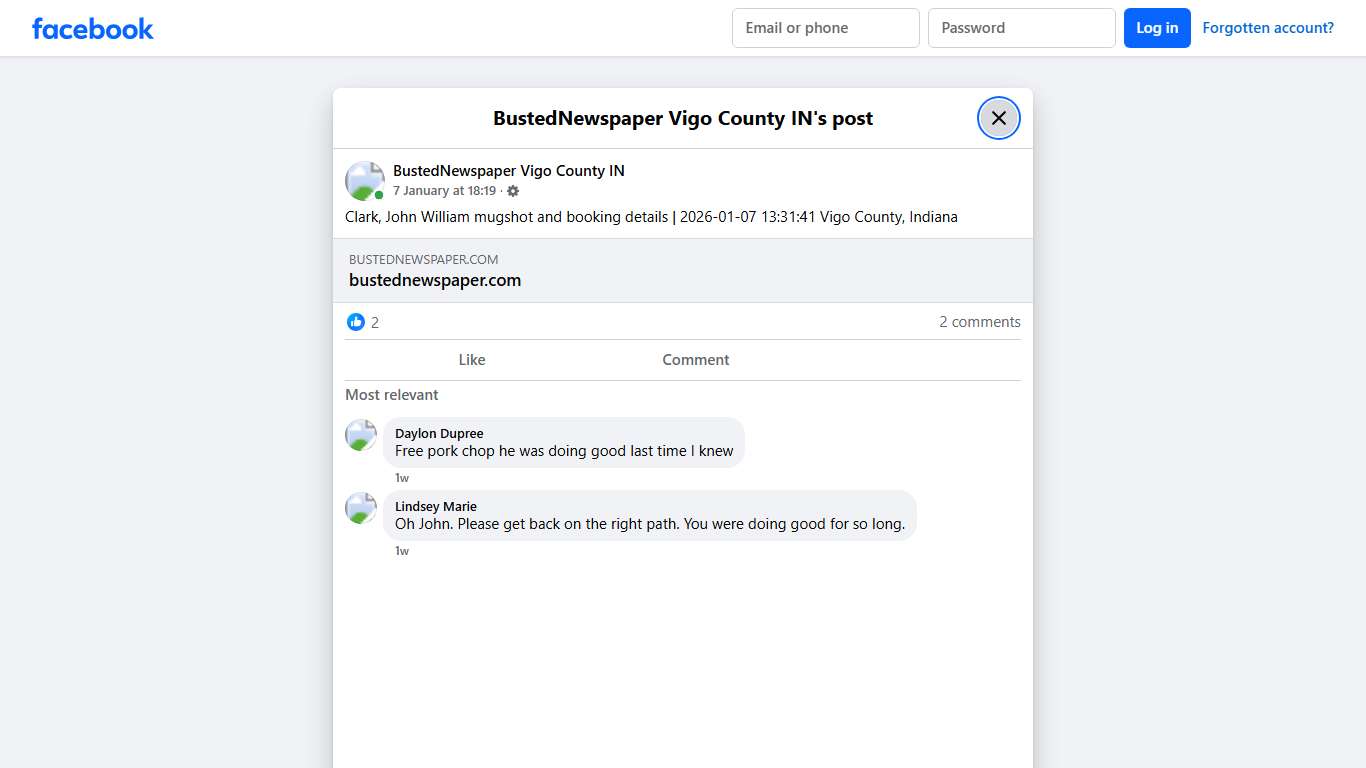The image size is (1366, 768).
Task: Focus the Email or phone field
Action: [825, 28]
